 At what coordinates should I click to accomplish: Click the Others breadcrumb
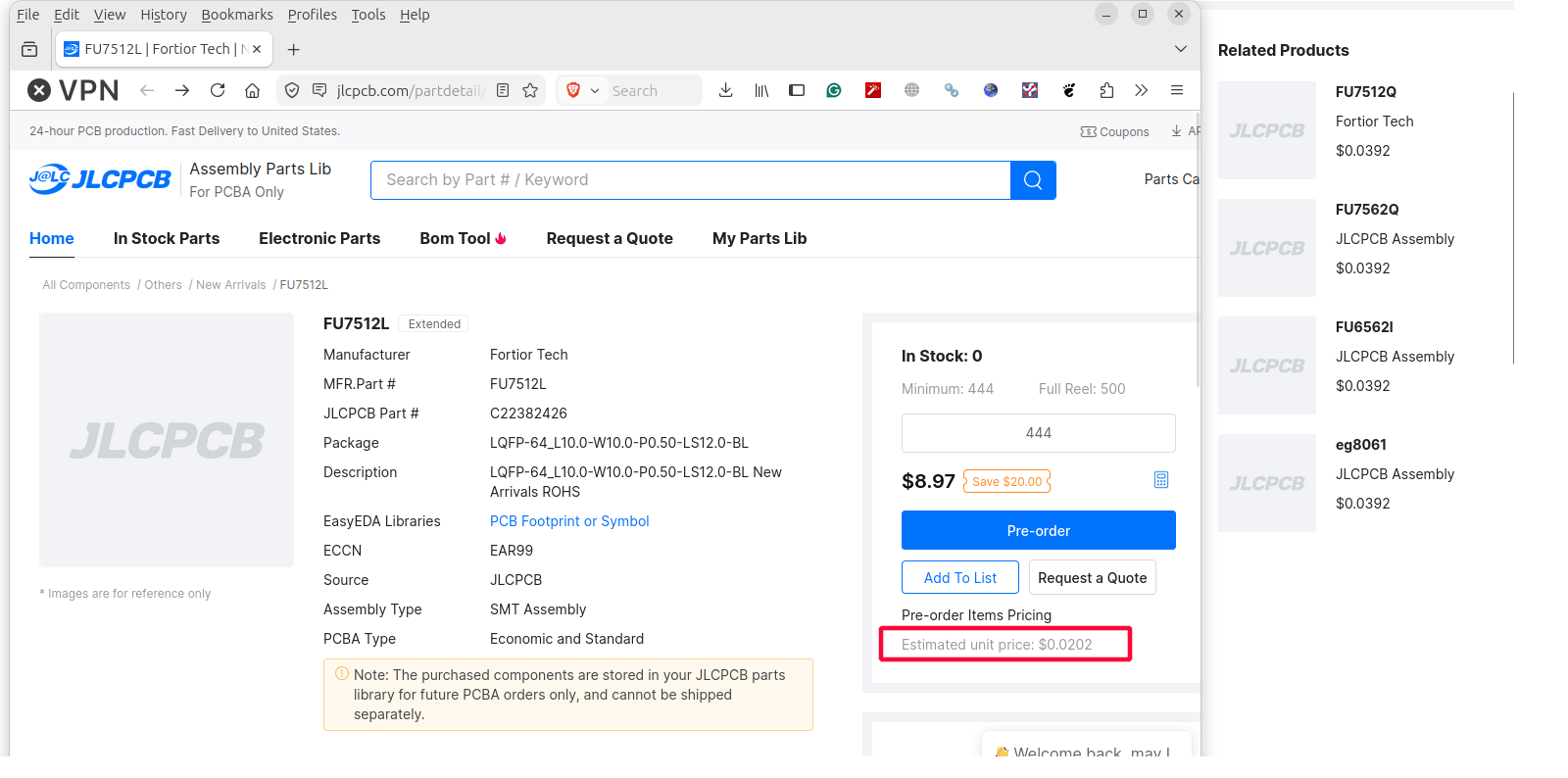pyautogui.click(x=163, y=285)
